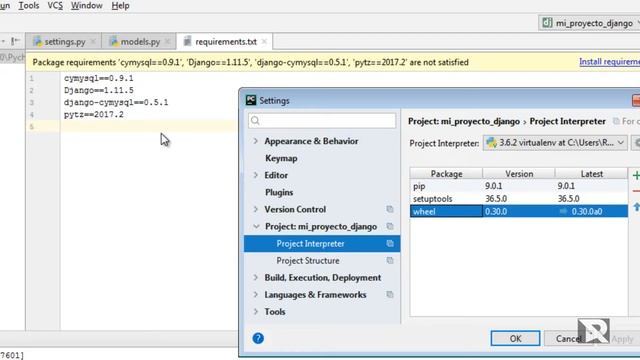Select the pip package row

(x=519, y=186)
